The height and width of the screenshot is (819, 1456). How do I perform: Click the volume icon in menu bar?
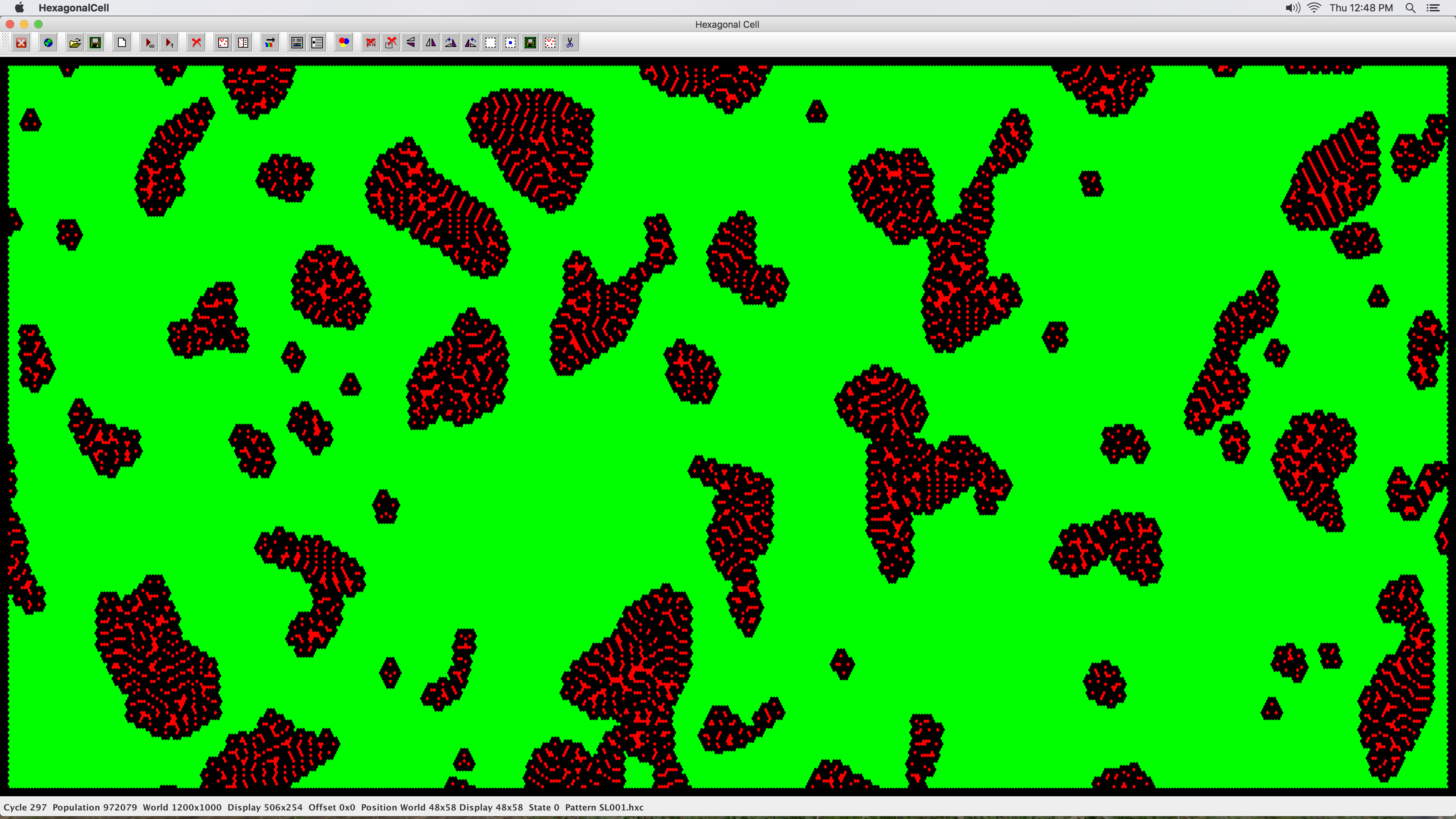click(x=1292, y=8)
